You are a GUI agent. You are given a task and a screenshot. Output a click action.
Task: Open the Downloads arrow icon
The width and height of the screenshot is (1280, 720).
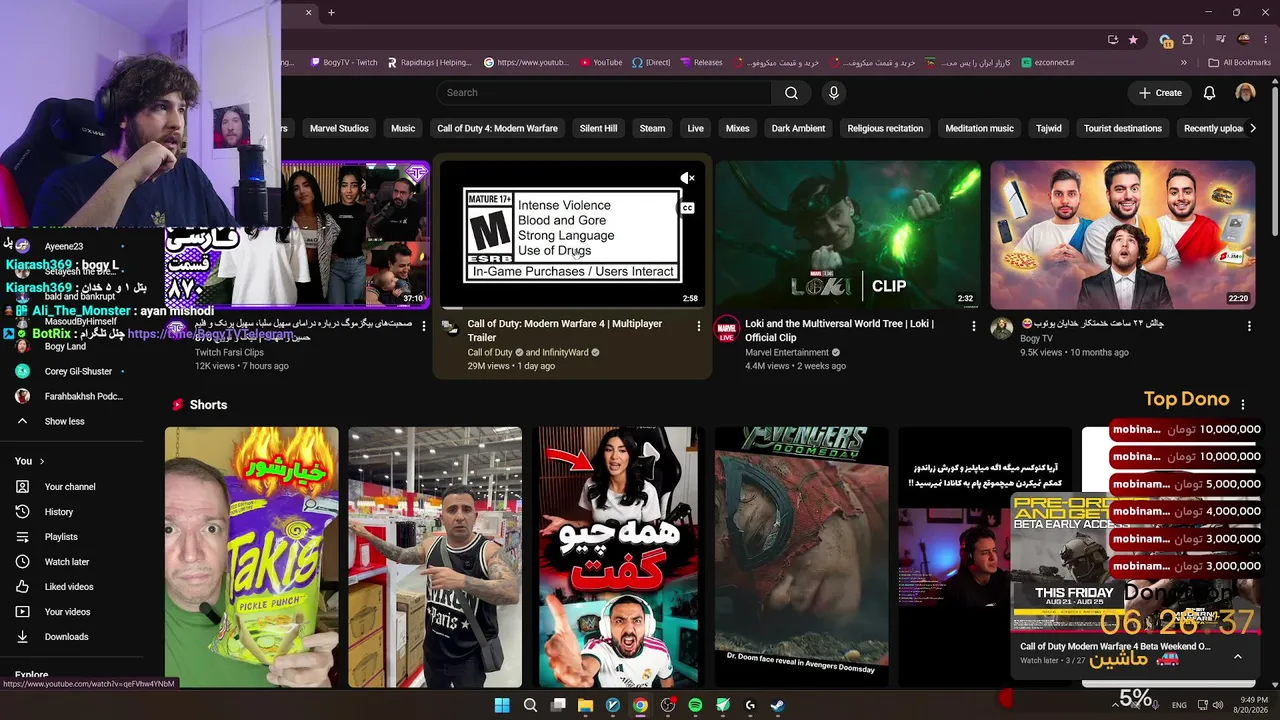22,637
